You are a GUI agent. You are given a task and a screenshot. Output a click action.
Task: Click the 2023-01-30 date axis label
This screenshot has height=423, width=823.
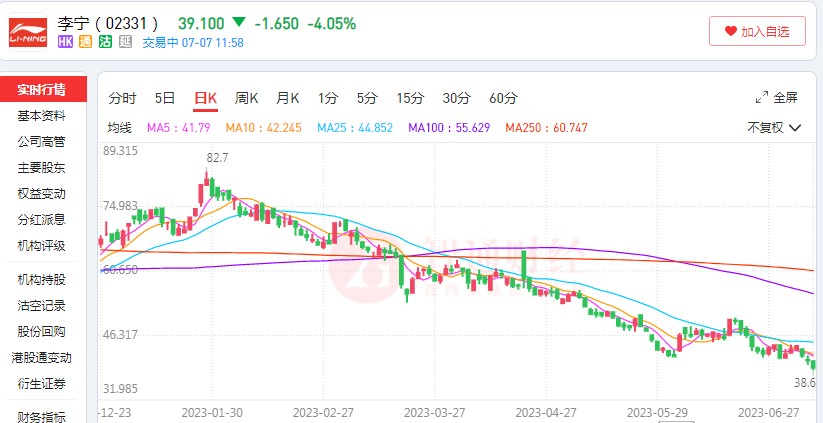[212, 413]
